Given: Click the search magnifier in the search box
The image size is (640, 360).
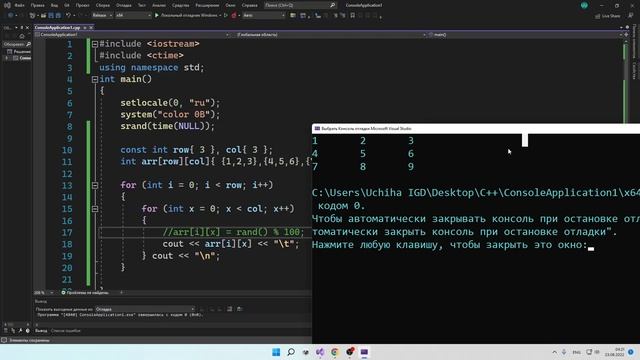Looking at the screenshot, I should click(333, 5).
